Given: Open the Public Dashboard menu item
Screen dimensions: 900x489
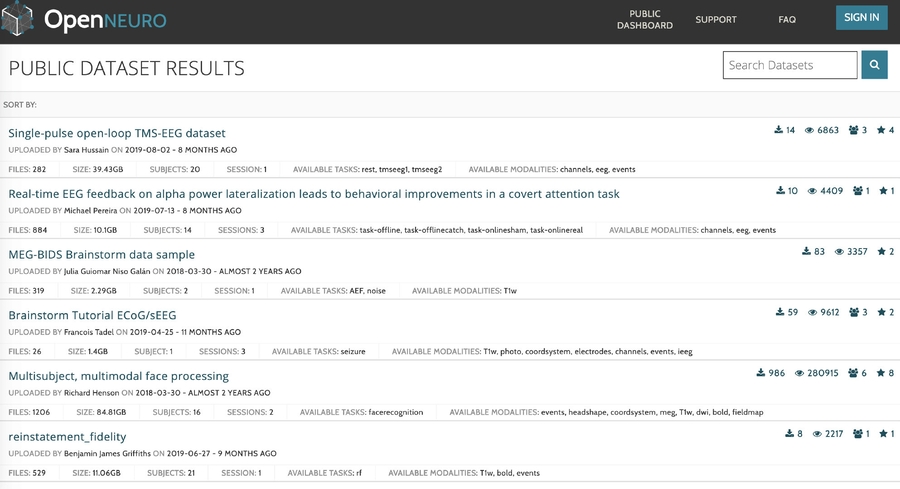Looking at the screenshot, I should (644, 19).
